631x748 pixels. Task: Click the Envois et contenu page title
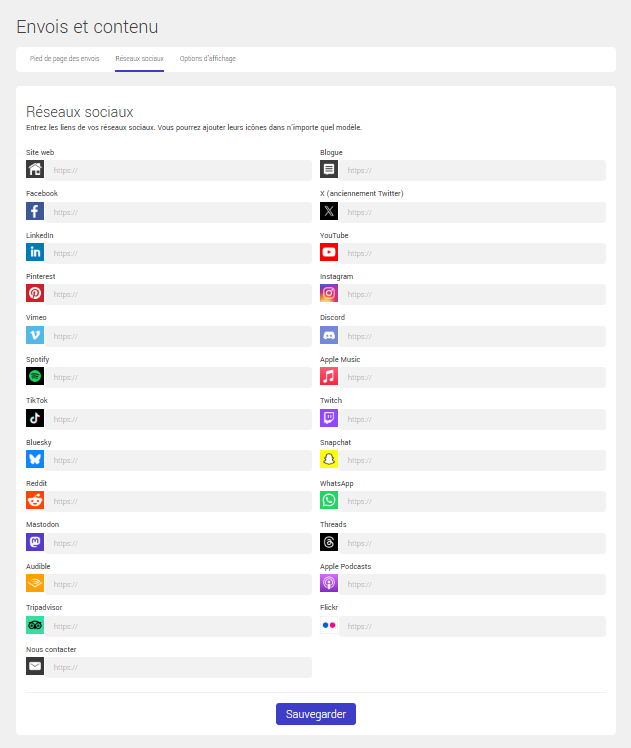87,27
